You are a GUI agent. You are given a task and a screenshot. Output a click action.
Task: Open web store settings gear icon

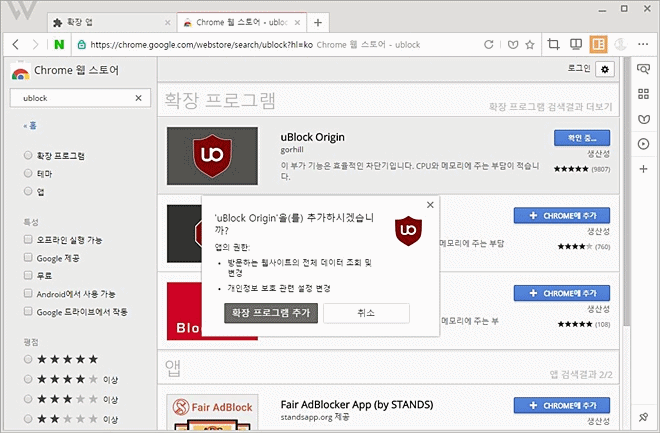point(605,69)
